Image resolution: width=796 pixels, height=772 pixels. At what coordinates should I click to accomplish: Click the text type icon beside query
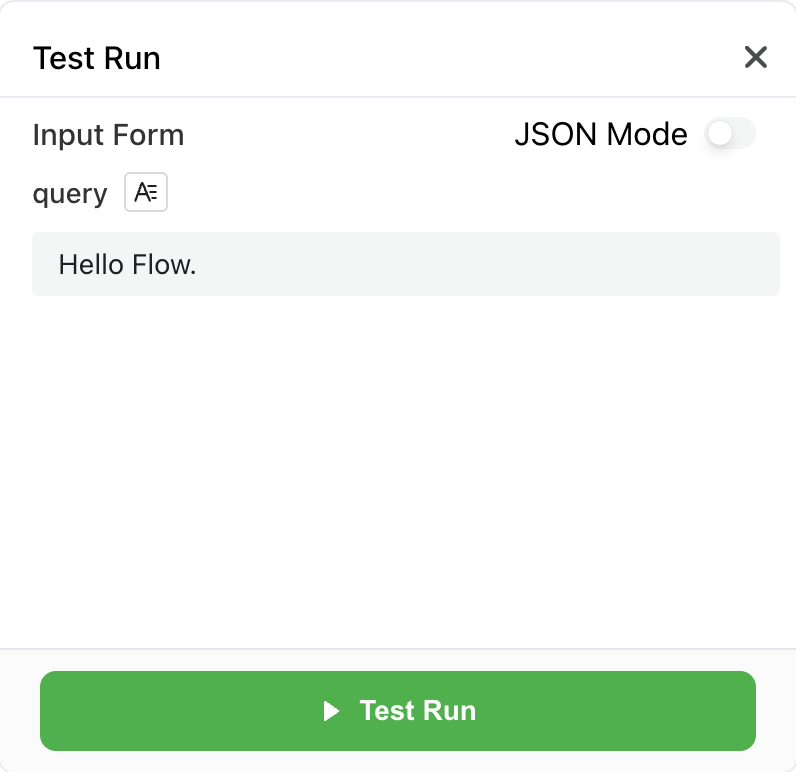coord(146,193)
